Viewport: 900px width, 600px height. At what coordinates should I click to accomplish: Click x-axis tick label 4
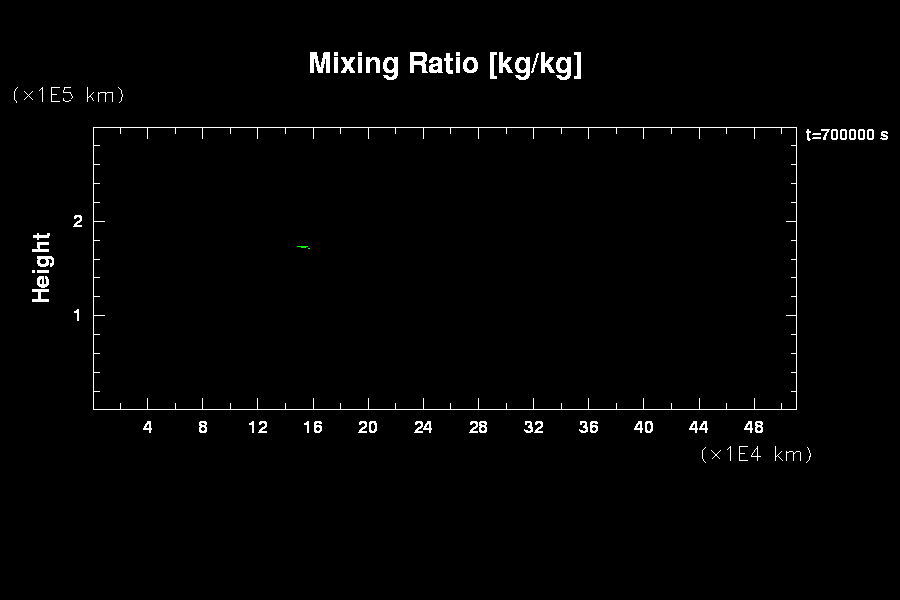pyautogui.click(x=148, y=427)
